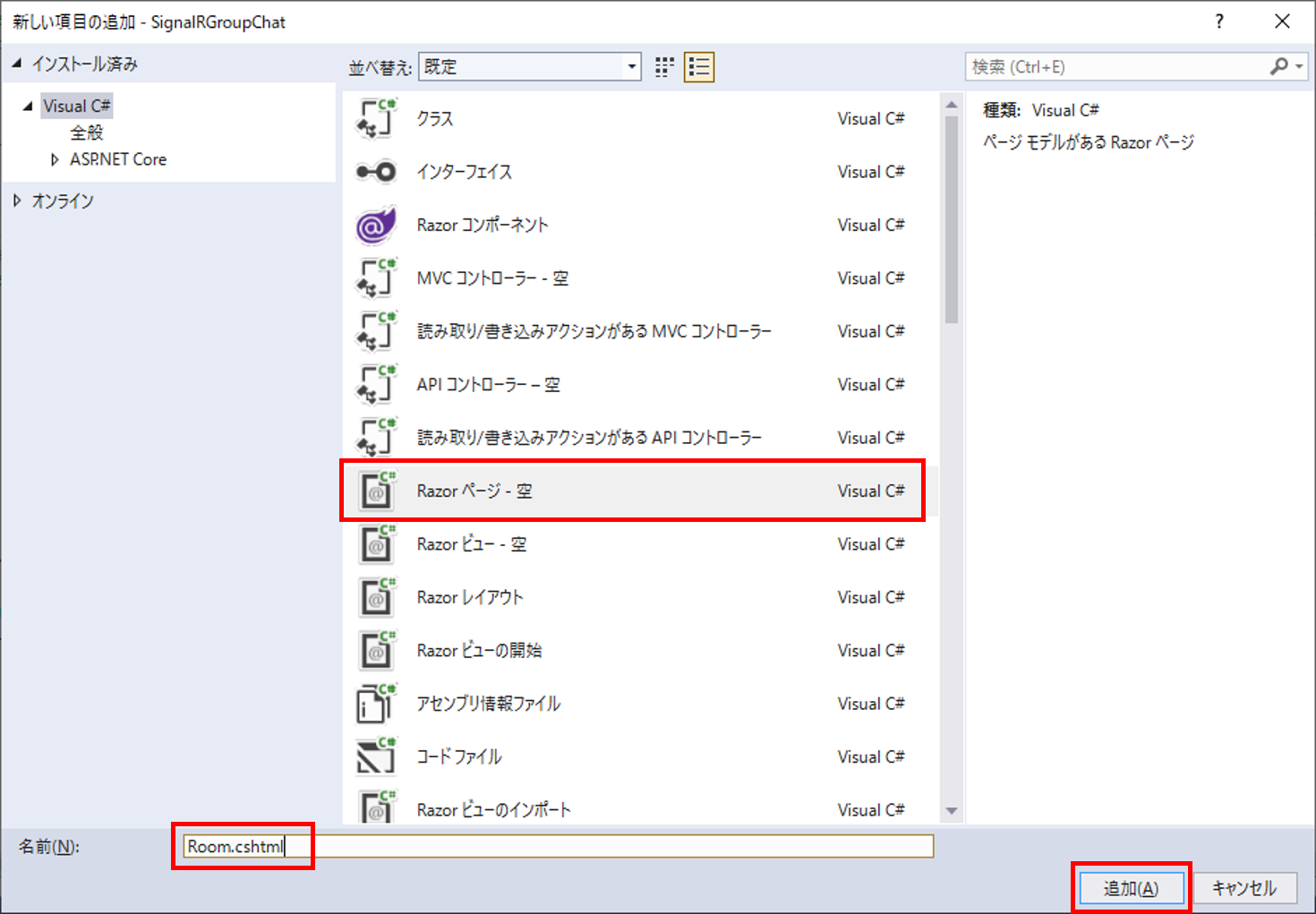Click the Razor コンポーネント icon
Image resolution: width=1316 pixels, height=914 pixels.
click(376, 226)
